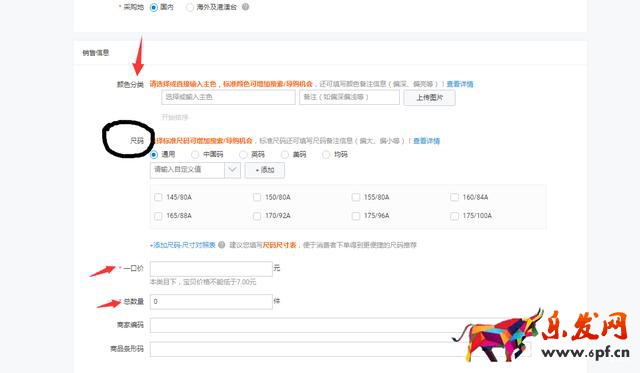Image resolution: width=640 pixels, height=373 pixels.
Task: Click the +添加 size button
Action: pos(264,170)
